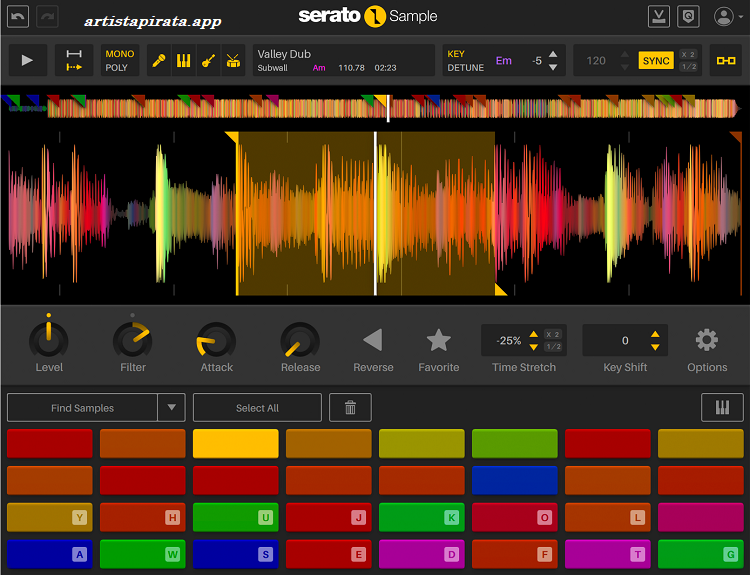
Task: Select the piano keys melody stem icon
Action: (x=184, y=60)
